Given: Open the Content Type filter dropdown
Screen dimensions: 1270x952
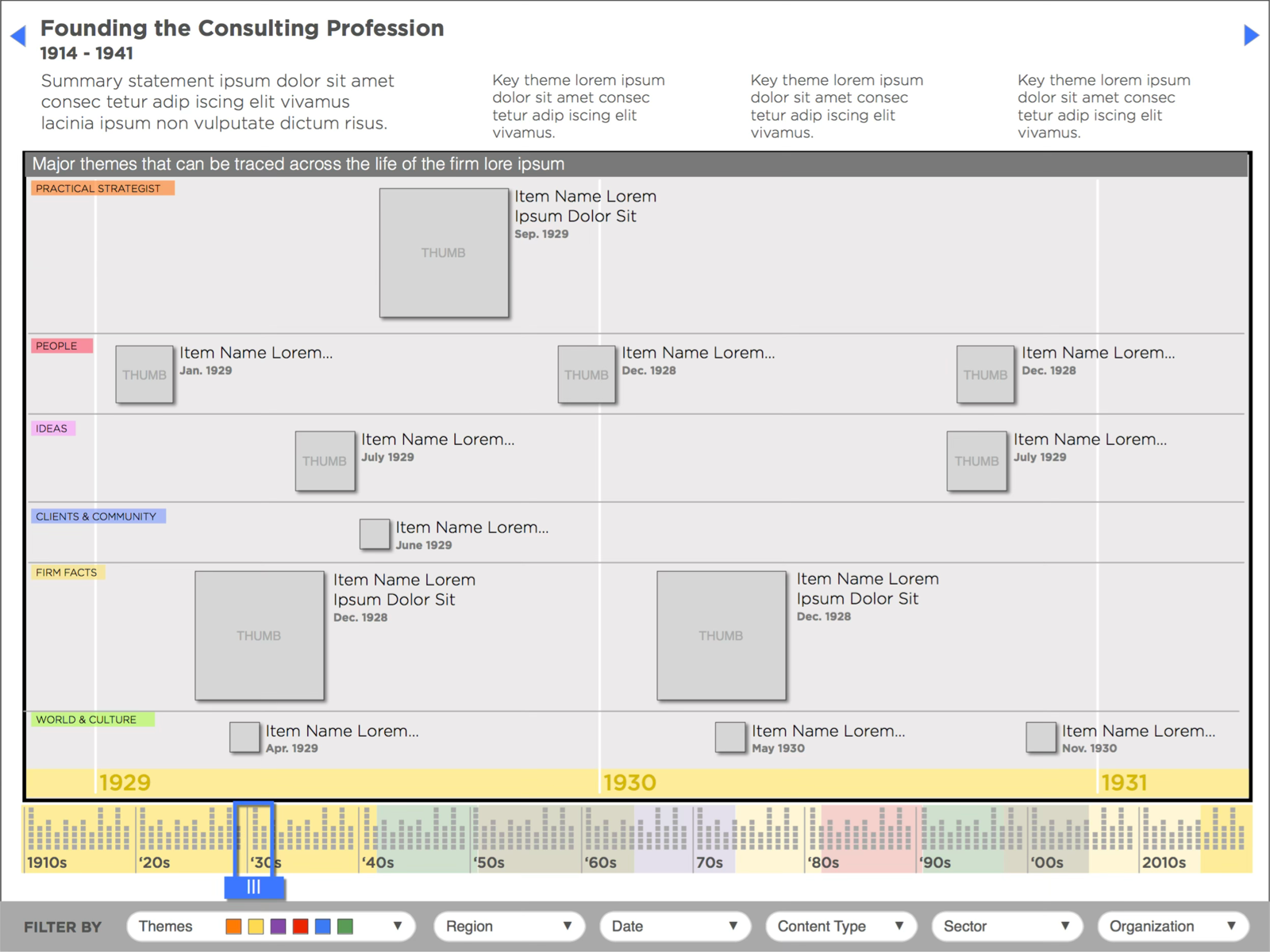Looking at the screenshot, I should tap(841, 927).
